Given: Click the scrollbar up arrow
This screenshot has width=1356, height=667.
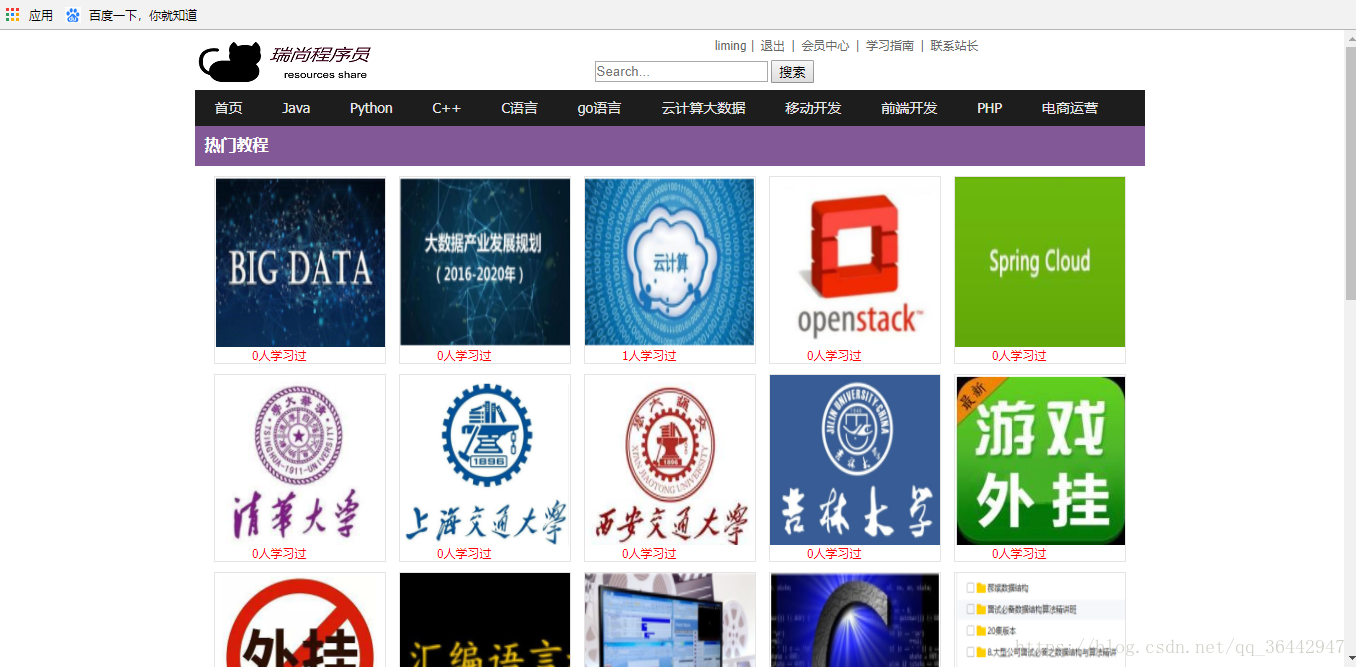Looking at the screenshot, I should tap(1350, 38).
